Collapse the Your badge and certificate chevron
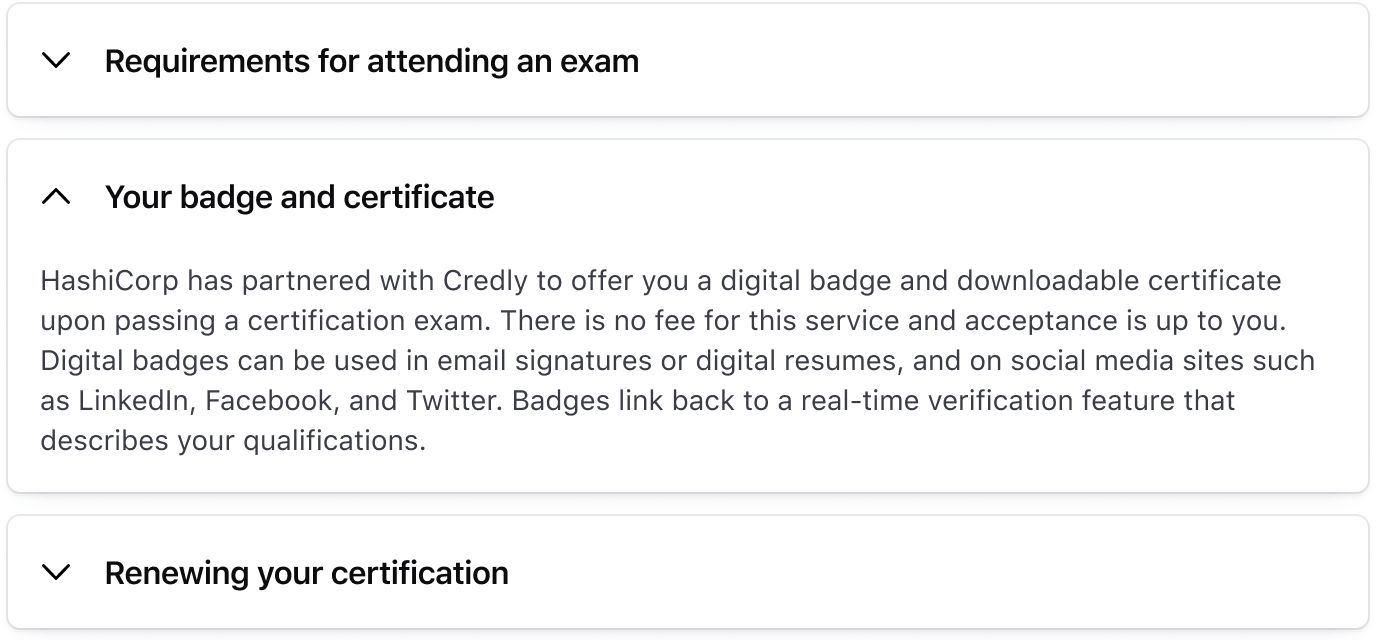This screenshot has height=640, width=1380. [x=57, y=197]
